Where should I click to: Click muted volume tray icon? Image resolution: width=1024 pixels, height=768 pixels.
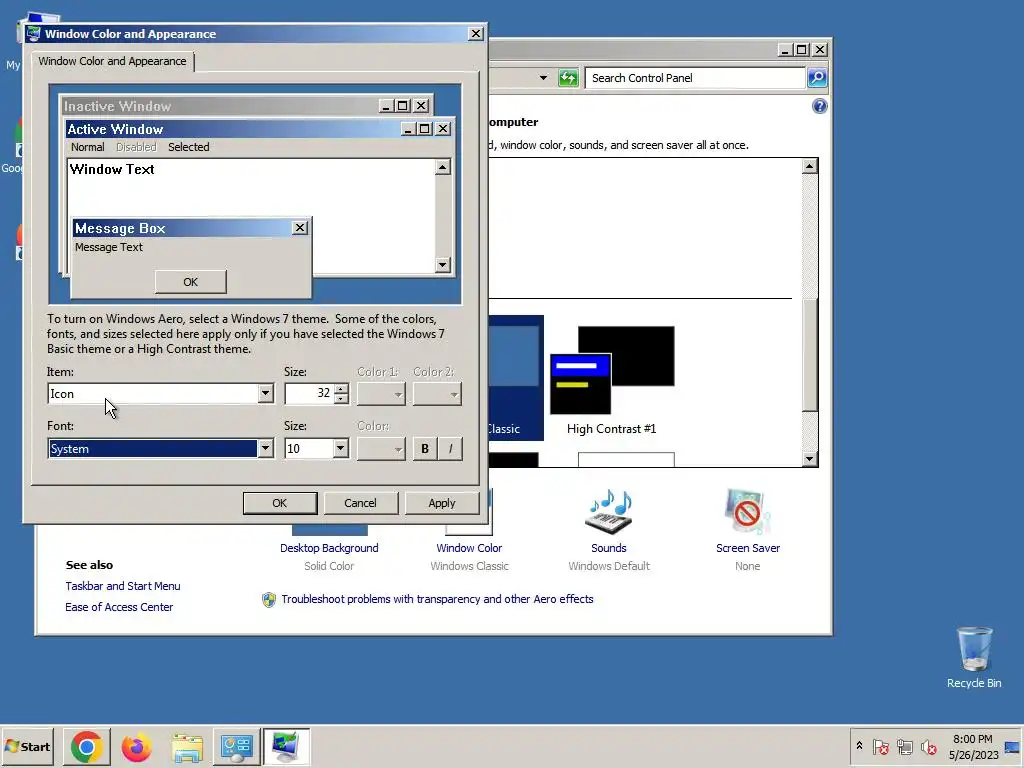click(928, 746)
